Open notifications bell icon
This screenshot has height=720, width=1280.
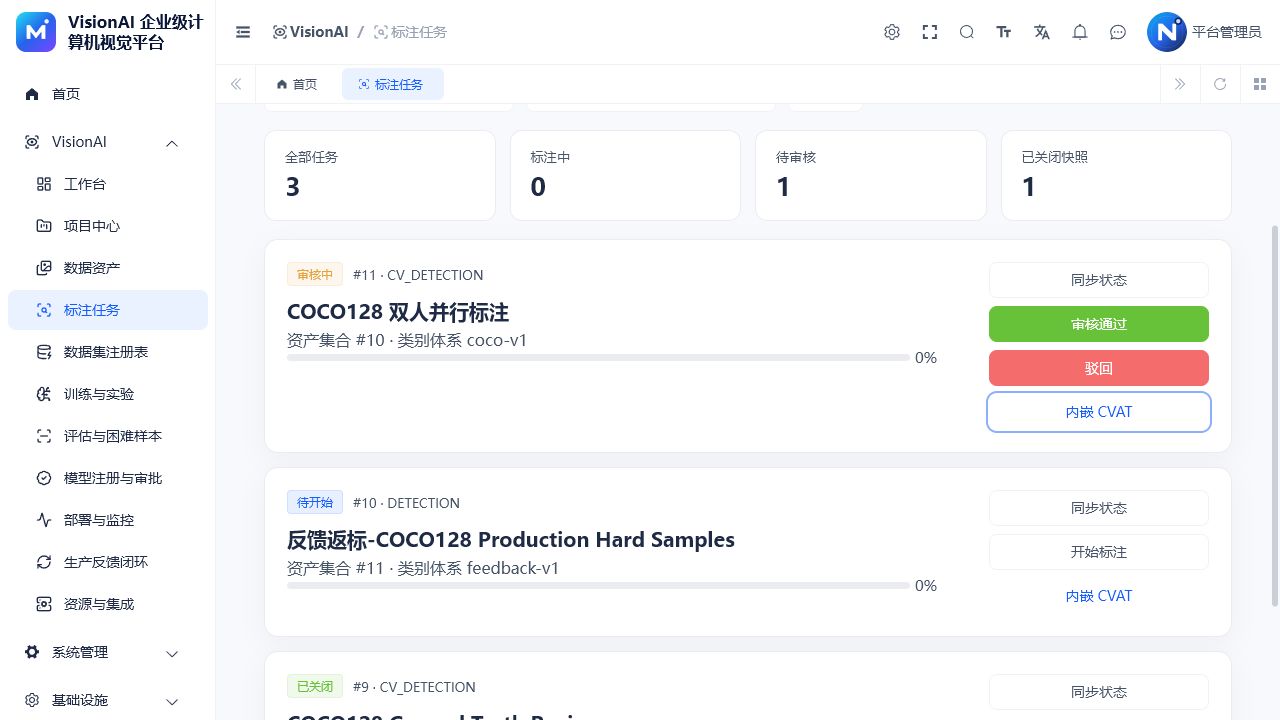coord(1080,32)
